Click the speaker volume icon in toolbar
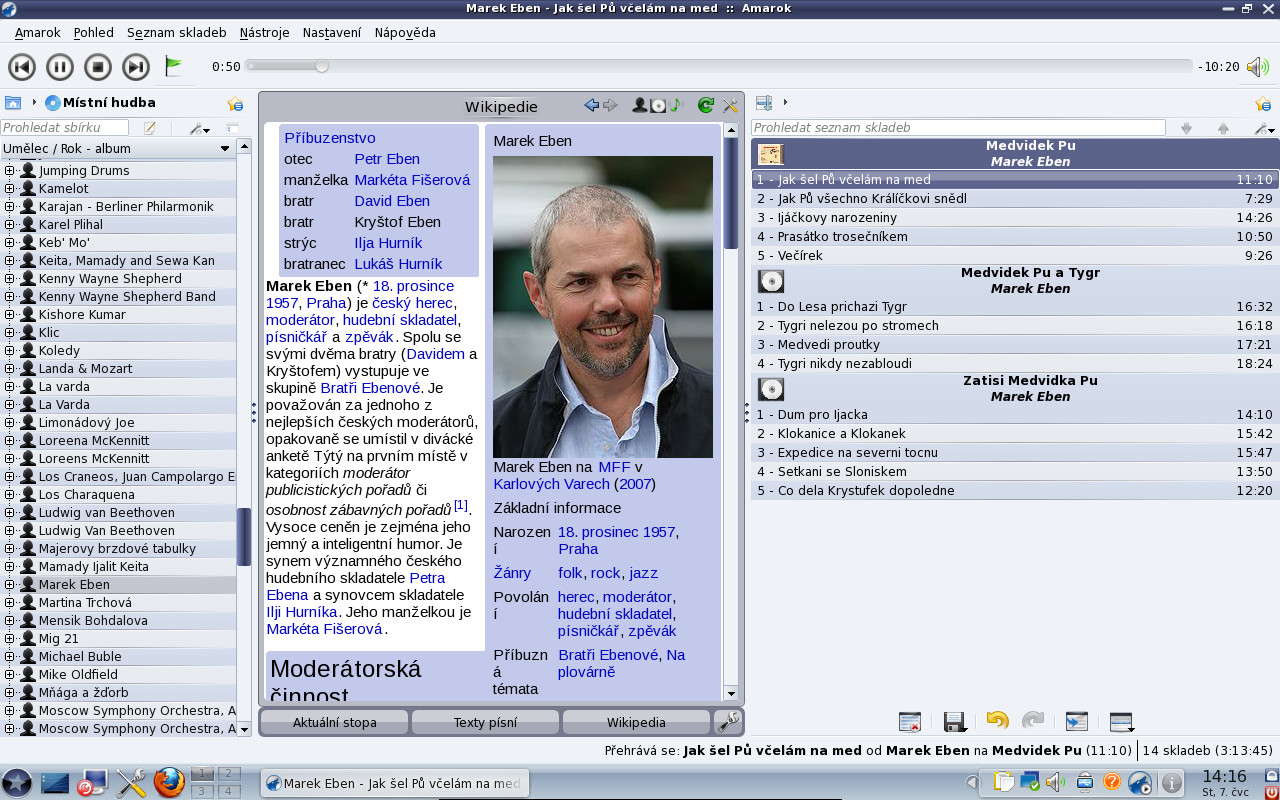Viewport: 1280px width, 800px height. [1257, 67]
